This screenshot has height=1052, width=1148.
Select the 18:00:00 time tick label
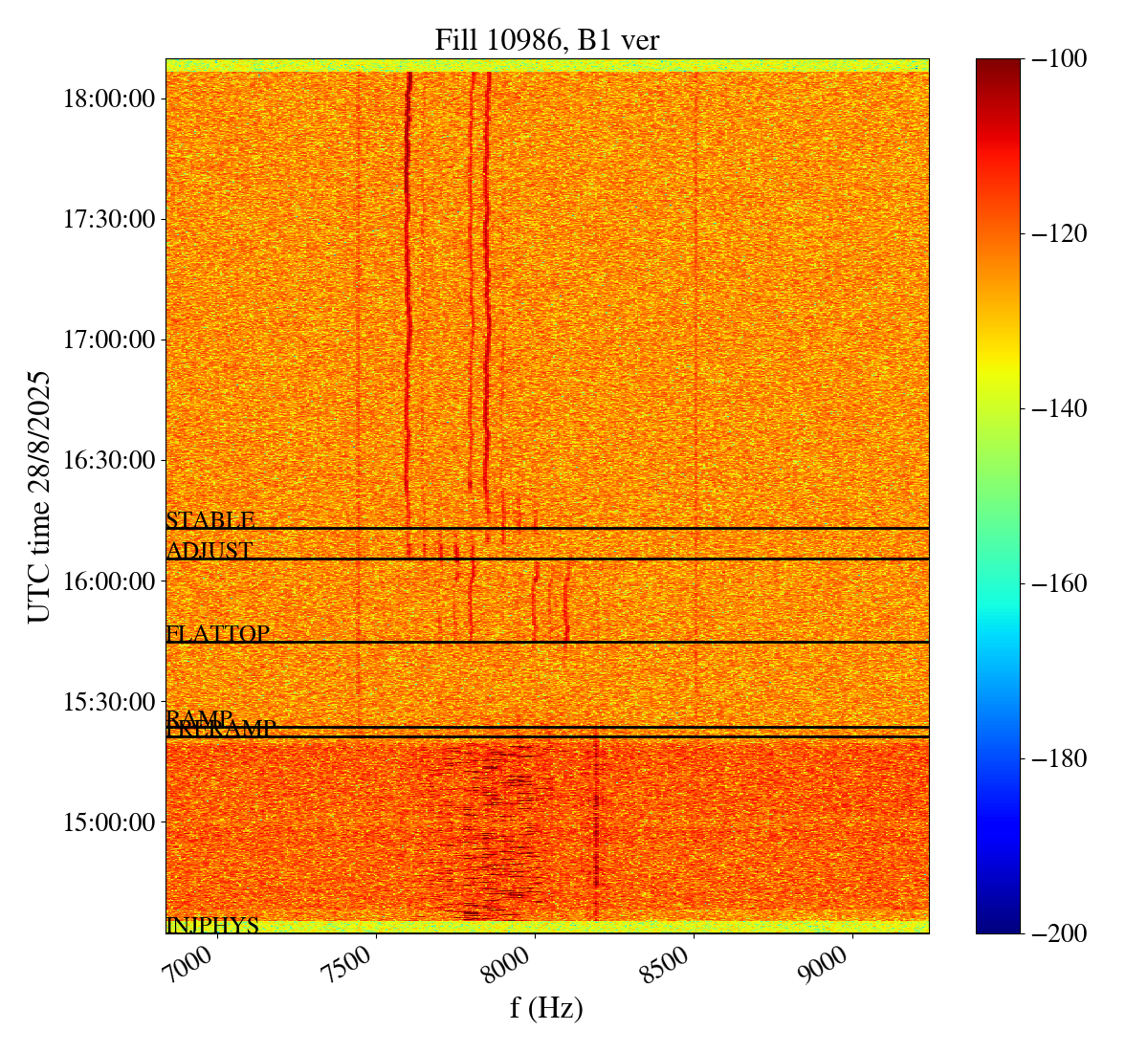click(108, 99)
